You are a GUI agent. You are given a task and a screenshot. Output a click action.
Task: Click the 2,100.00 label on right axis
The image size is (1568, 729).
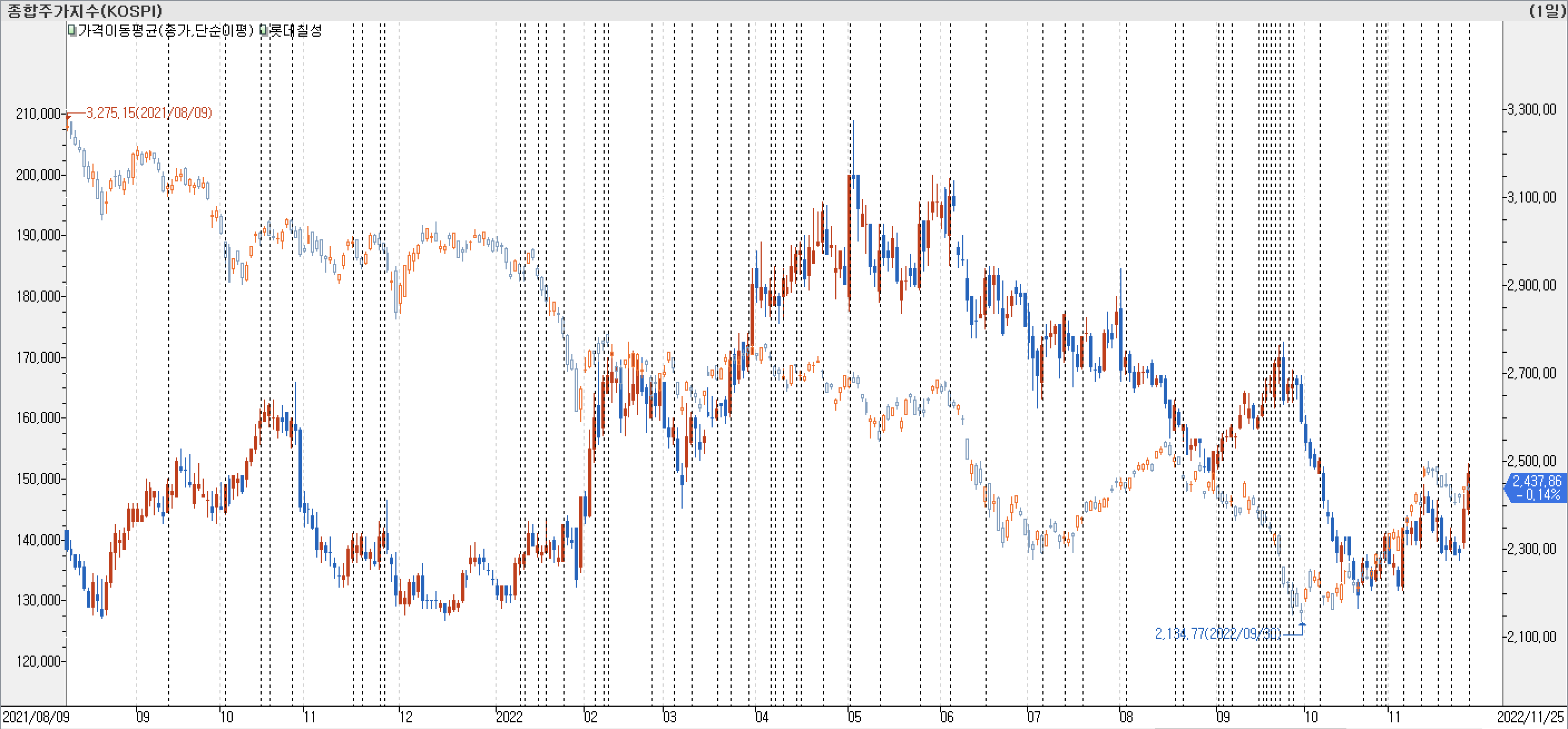(x=1531, y=637)
